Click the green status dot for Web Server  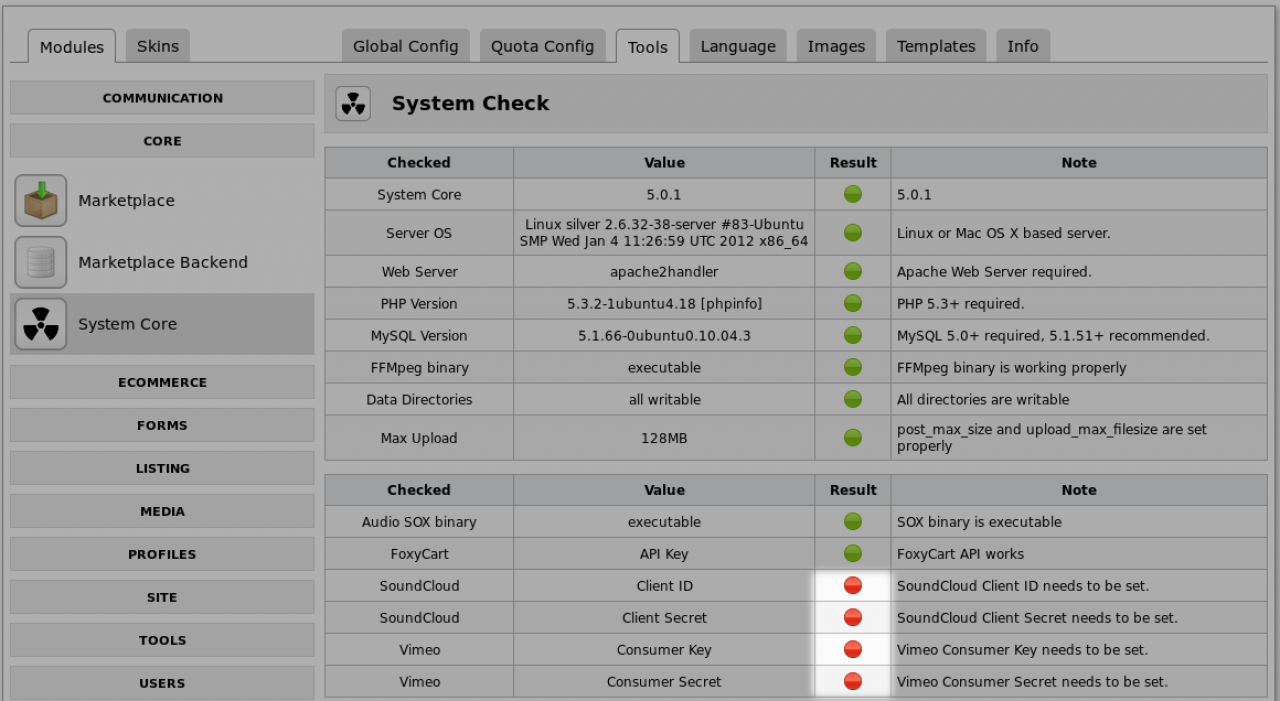pos(853,272)
